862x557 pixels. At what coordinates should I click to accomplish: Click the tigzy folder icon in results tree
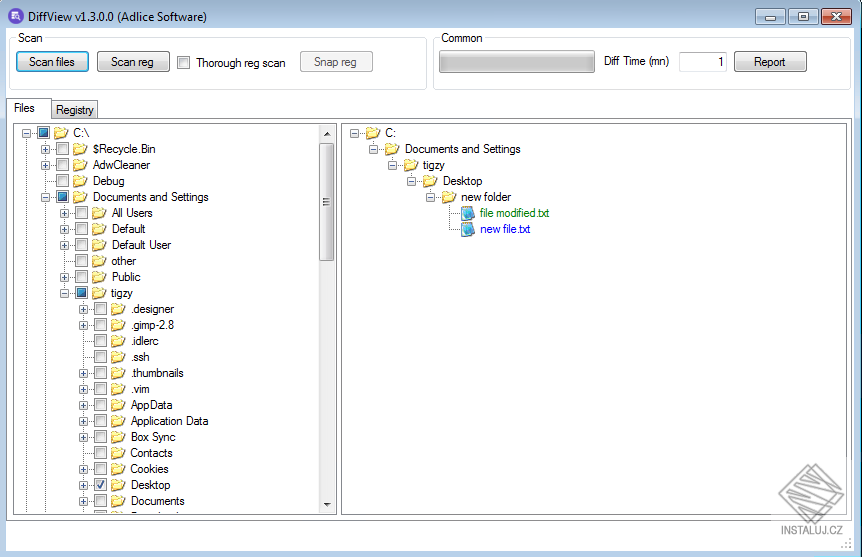coord(411,165)
